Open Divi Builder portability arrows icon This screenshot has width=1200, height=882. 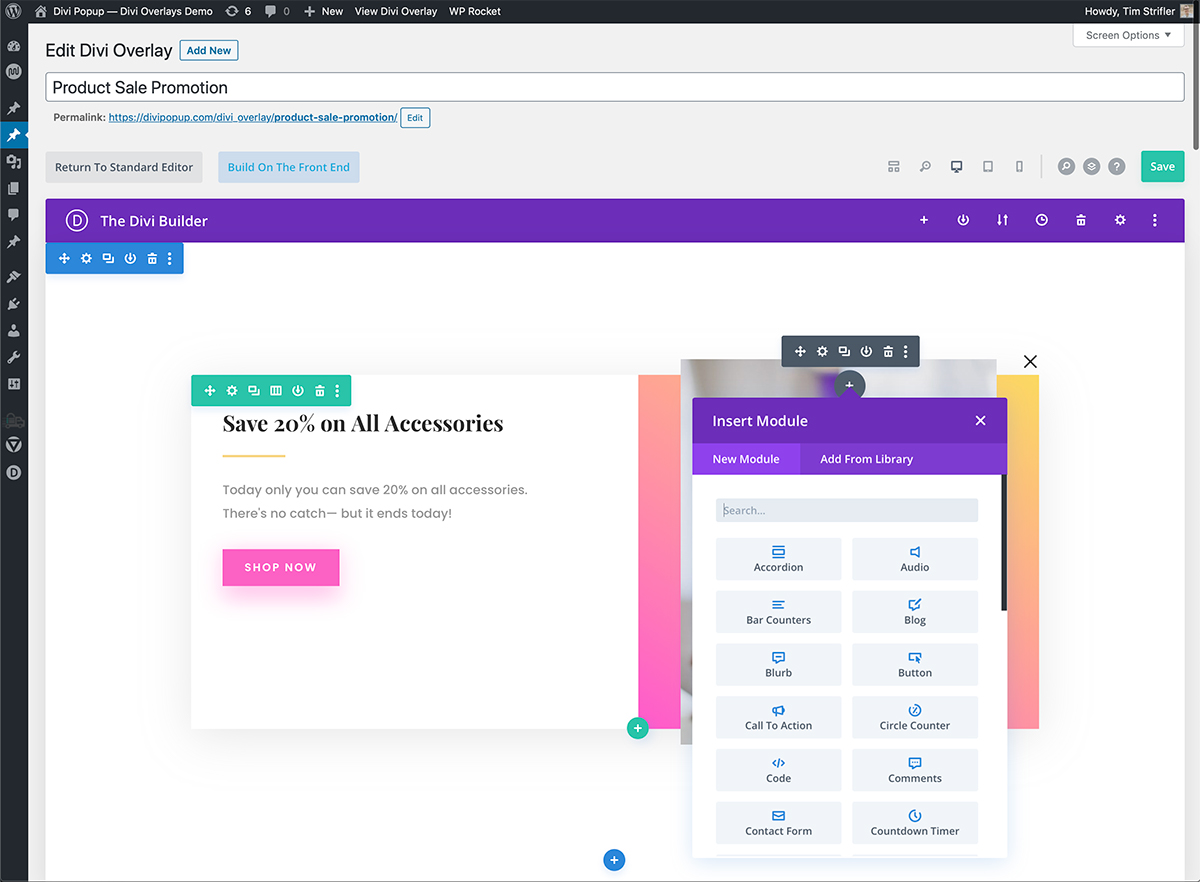[1002, 220]
